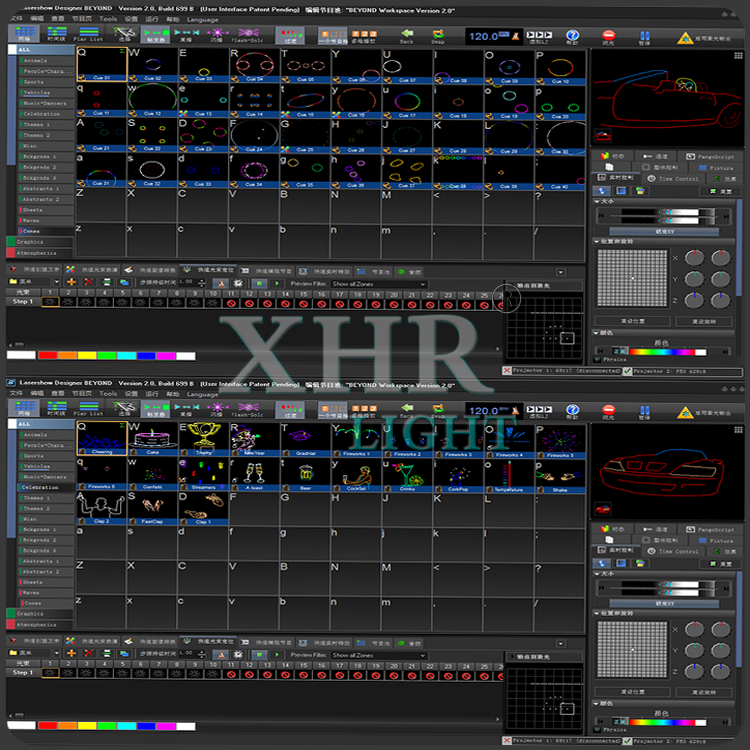Click the Swap icon in top window toolbar
Screen dimensions: 750x750
point(438,34)
